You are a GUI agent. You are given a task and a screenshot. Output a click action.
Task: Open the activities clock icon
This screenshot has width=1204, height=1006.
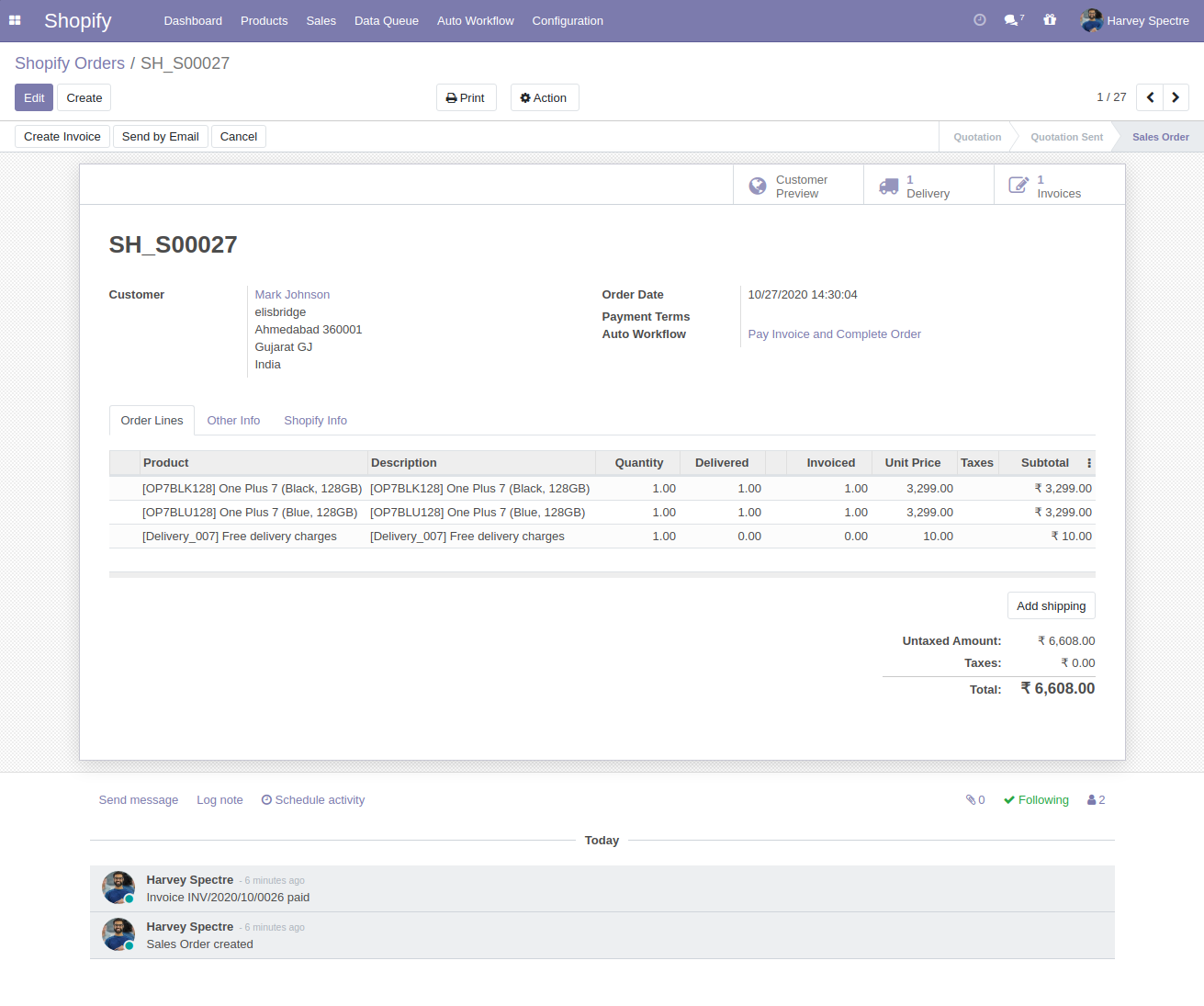[x=980, y=20]
